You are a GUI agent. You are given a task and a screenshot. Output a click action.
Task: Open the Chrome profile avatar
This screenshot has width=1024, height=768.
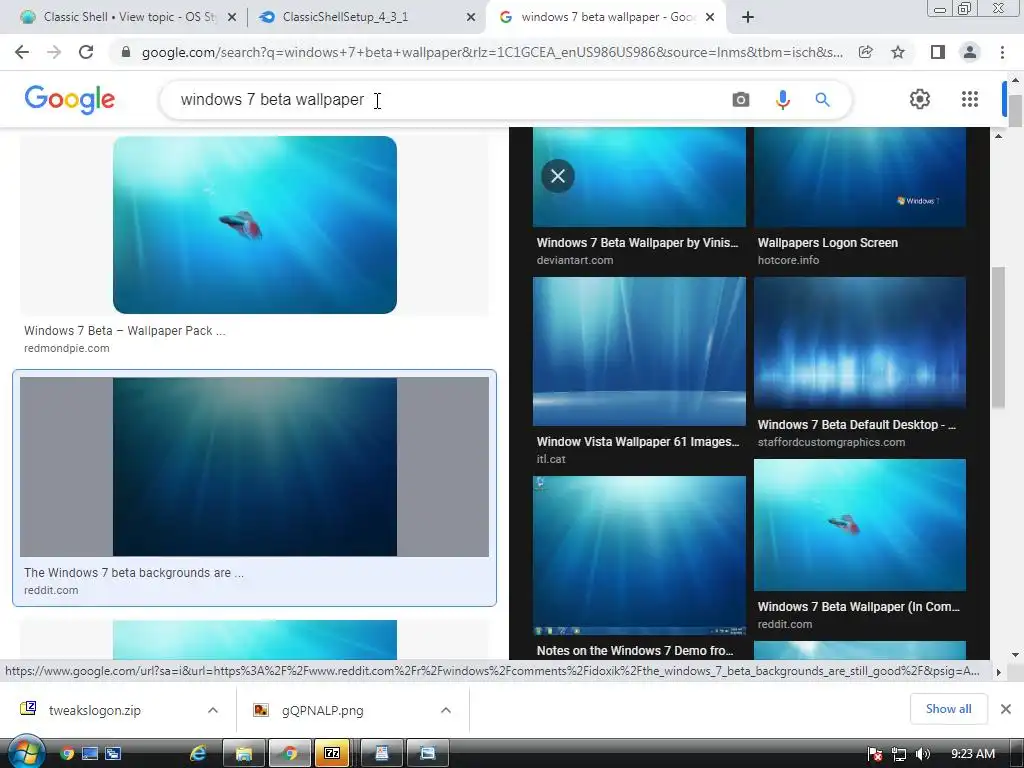970,52
